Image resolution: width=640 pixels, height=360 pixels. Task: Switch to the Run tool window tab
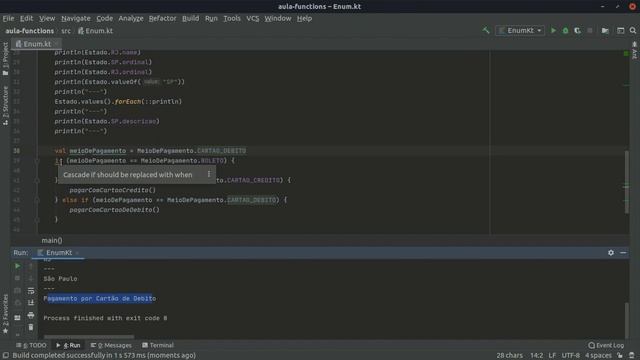[69, 345]
